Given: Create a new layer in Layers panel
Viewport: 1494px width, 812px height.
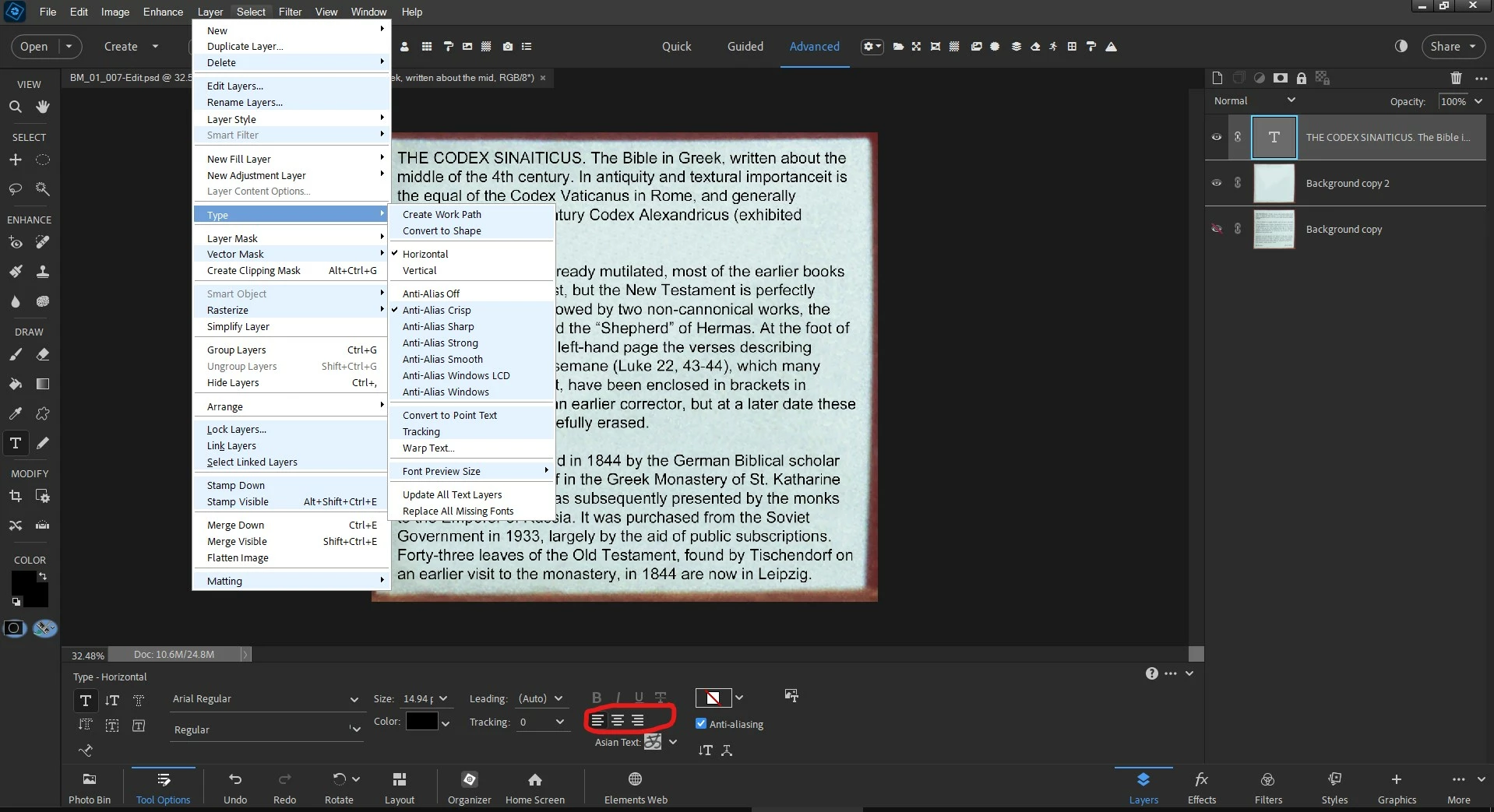Looking at the screenshot, I should [1217, 78].
